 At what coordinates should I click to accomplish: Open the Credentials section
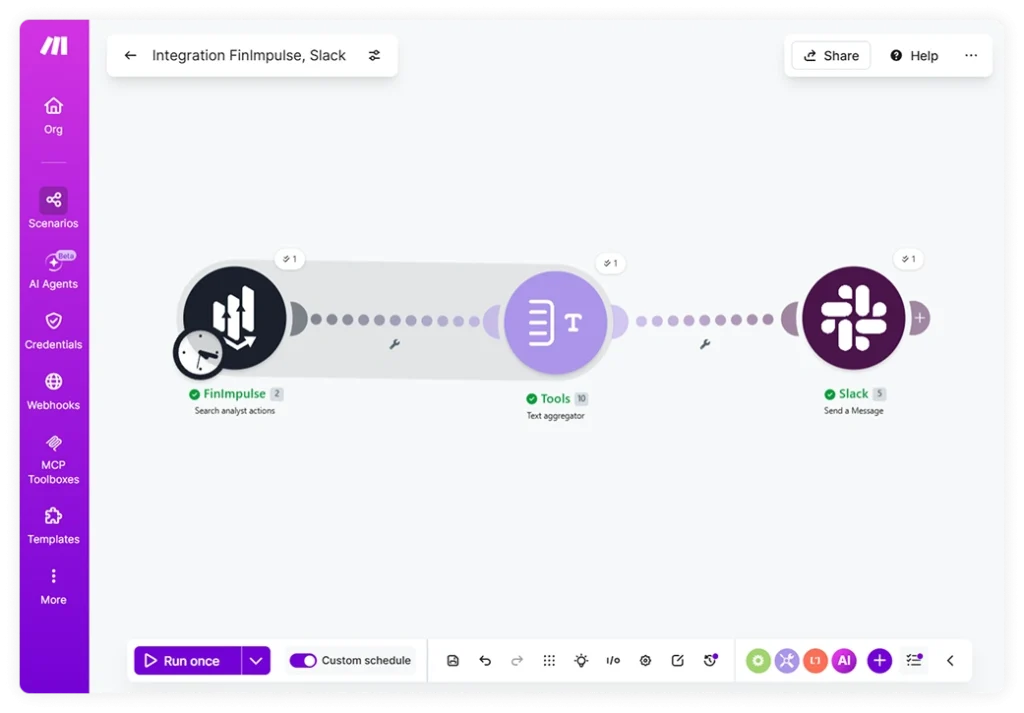(54, 330)
